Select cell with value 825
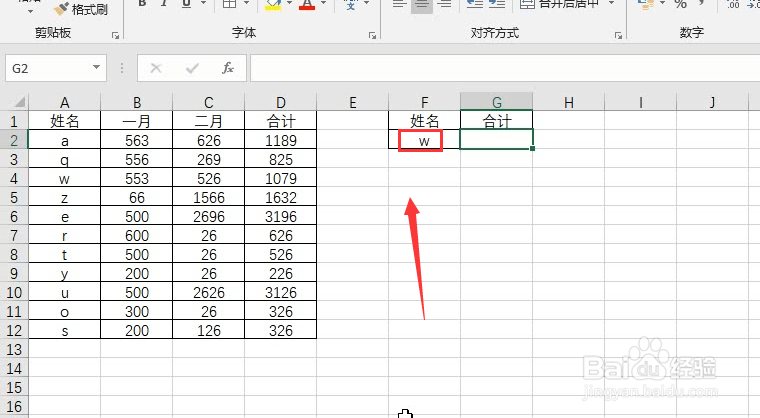This screenshot has height=418, width=760. (x=281, y=160)
